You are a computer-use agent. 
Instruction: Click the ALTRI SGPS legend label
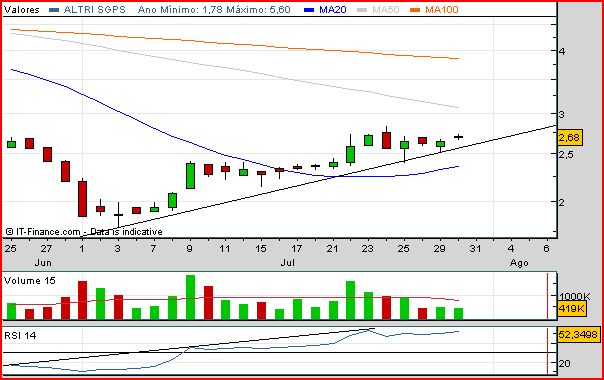pyautogui.click(x=95, y=10)
